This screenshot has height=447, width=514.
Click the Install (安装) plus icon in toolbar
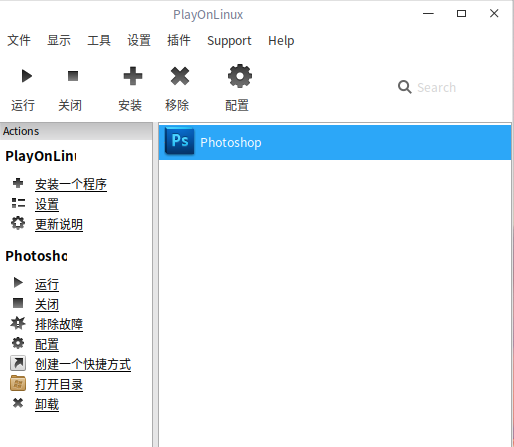tap(133, 76)
